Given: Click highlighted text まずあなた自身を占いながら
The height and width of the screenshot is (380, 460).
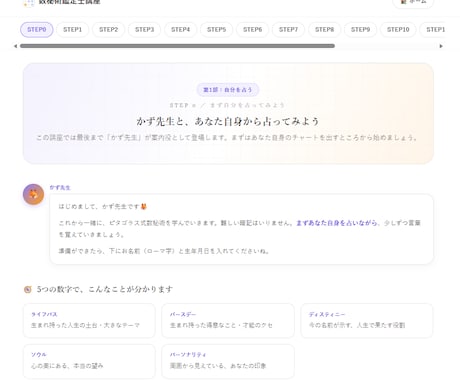Looking at the screenshot, I should coord(337,223).
